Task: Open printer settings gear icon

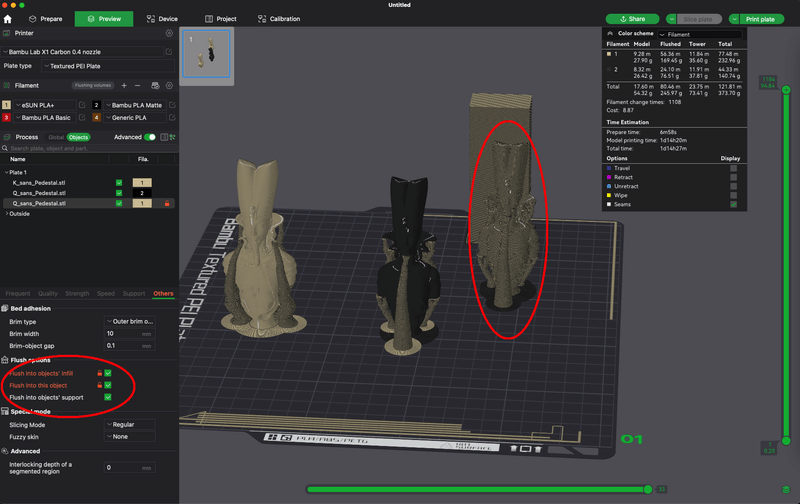Action: (169, 33)
